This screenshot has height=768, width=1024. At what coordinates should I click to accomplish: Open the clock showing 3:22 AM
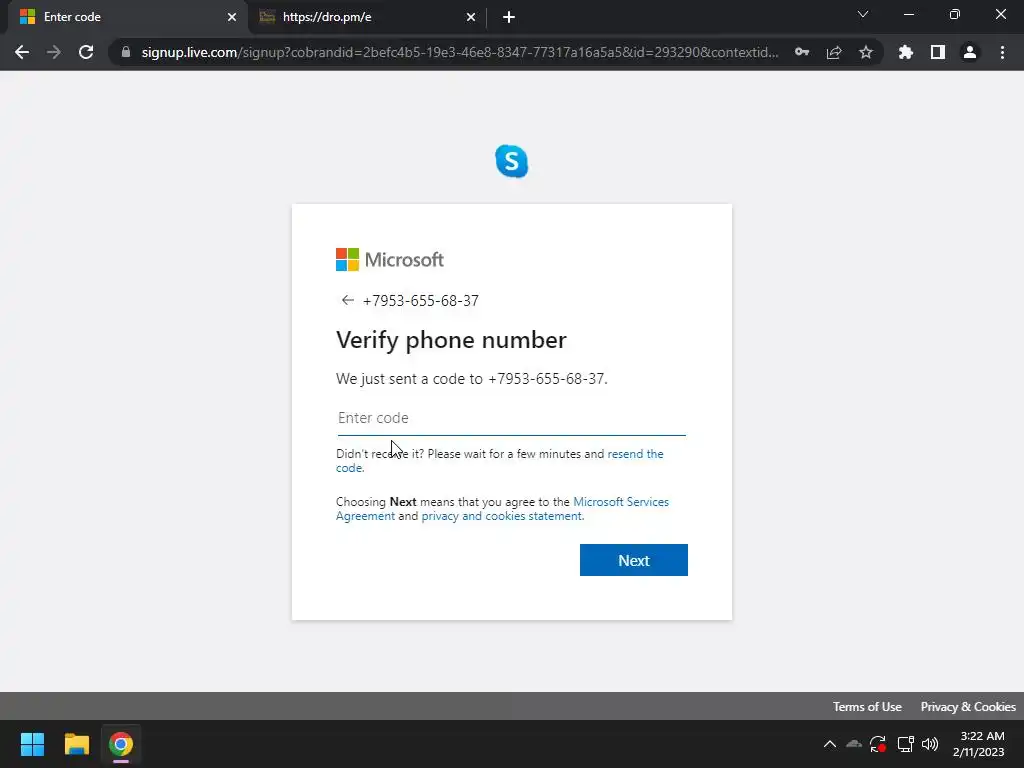(x=978, y=744)
